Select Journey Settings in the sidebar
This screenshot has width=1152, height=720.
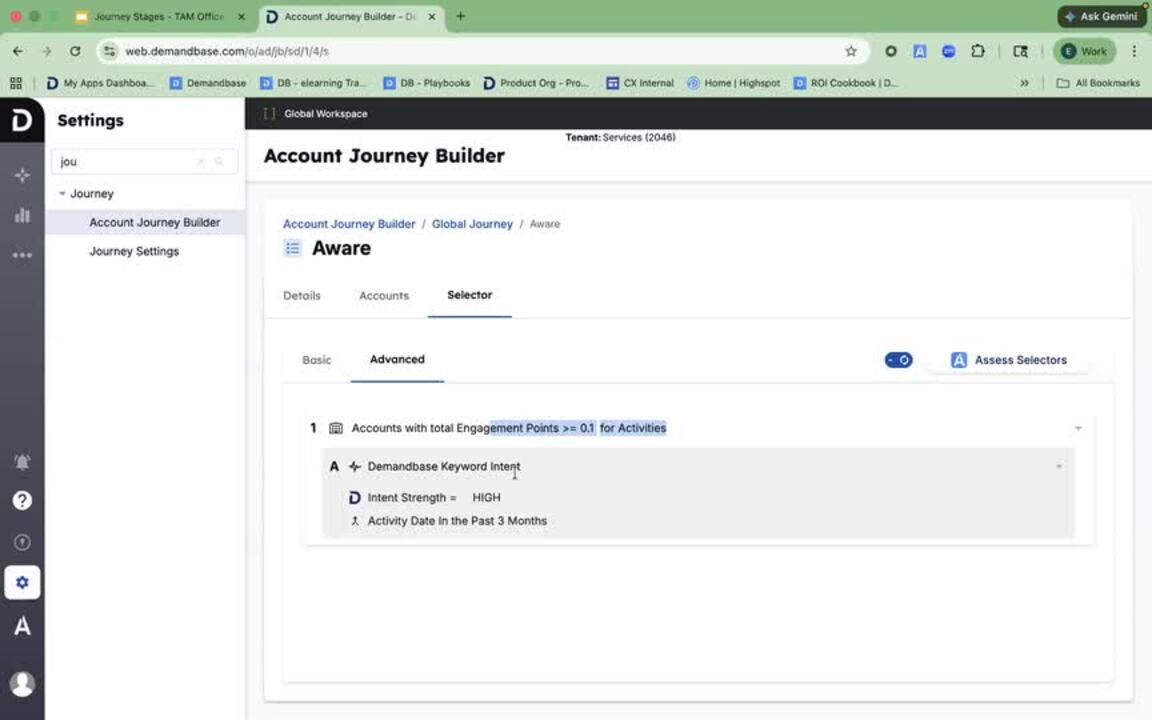tap(134, 251)
